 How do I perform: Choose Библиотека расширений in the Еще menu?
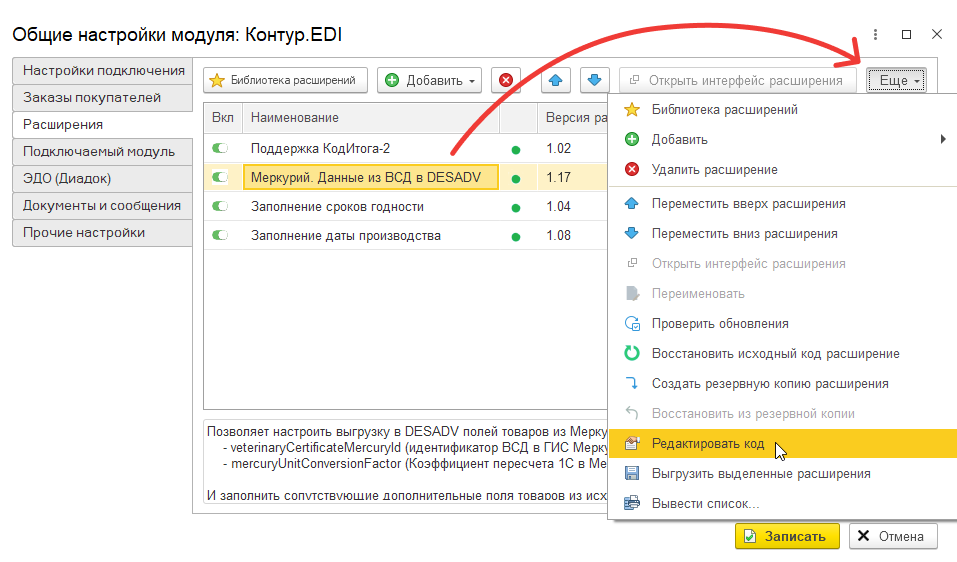[782, 110]
